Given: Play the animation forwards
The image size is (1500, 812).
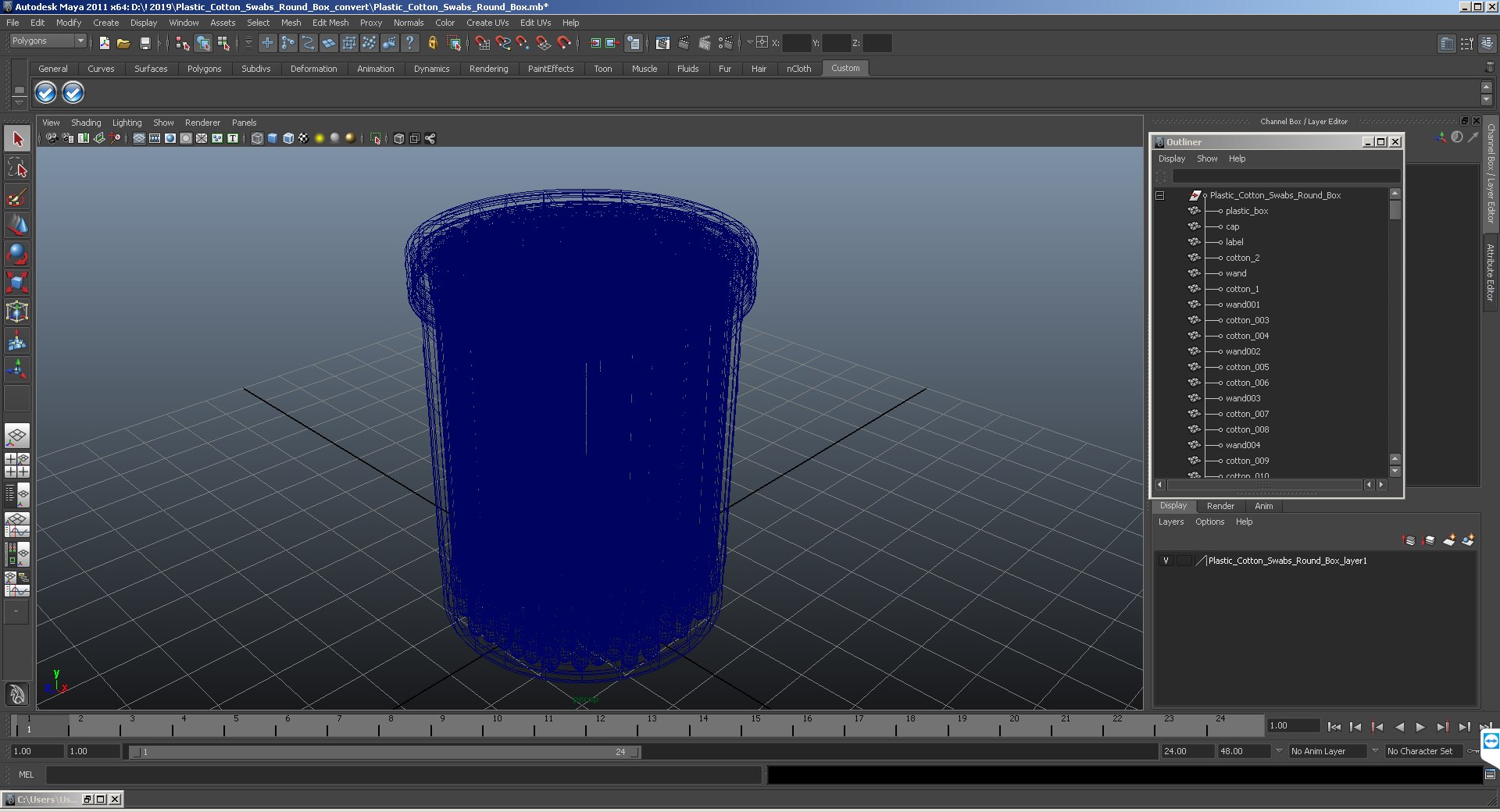Looking at the screenshot, I should point(1420,727).
